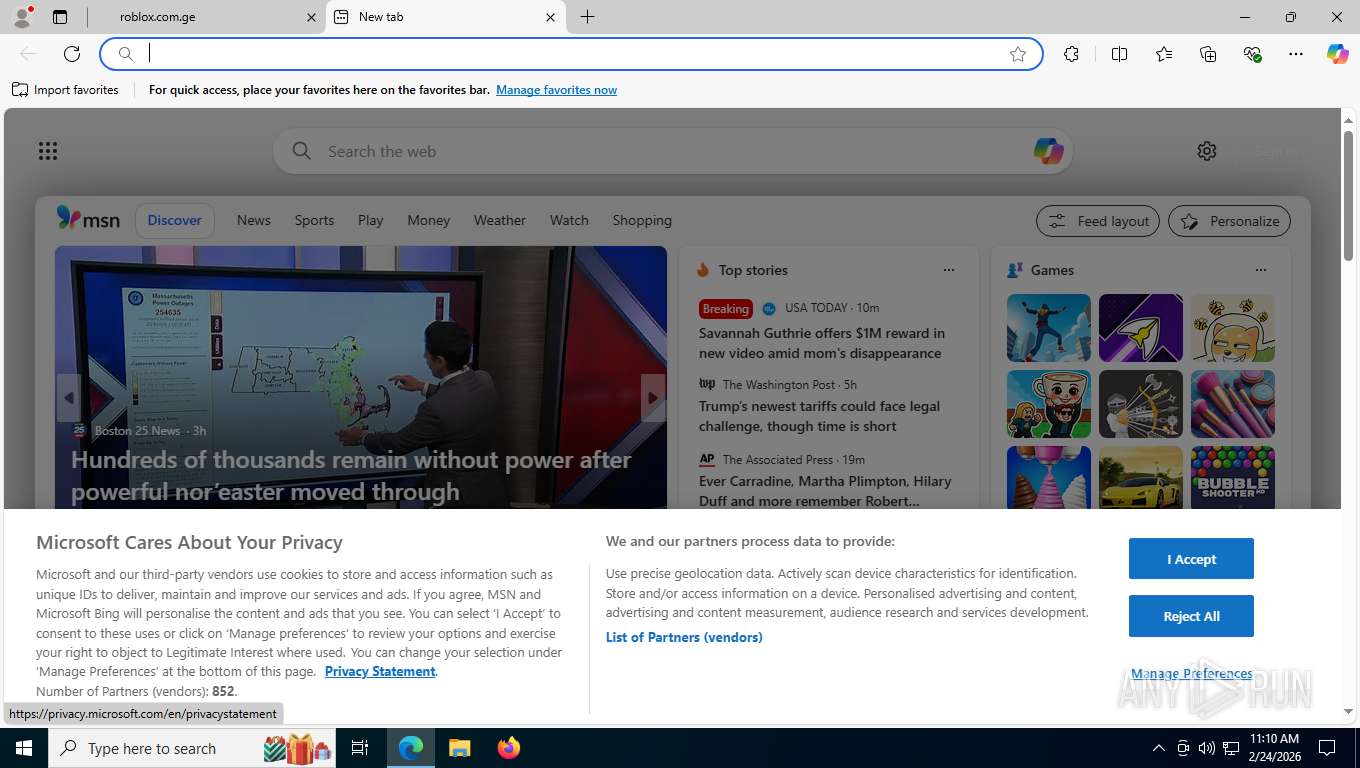Click the Copilot icon in the search box
Viewport: 1360px width, 768px height.
click(1048, 151)
